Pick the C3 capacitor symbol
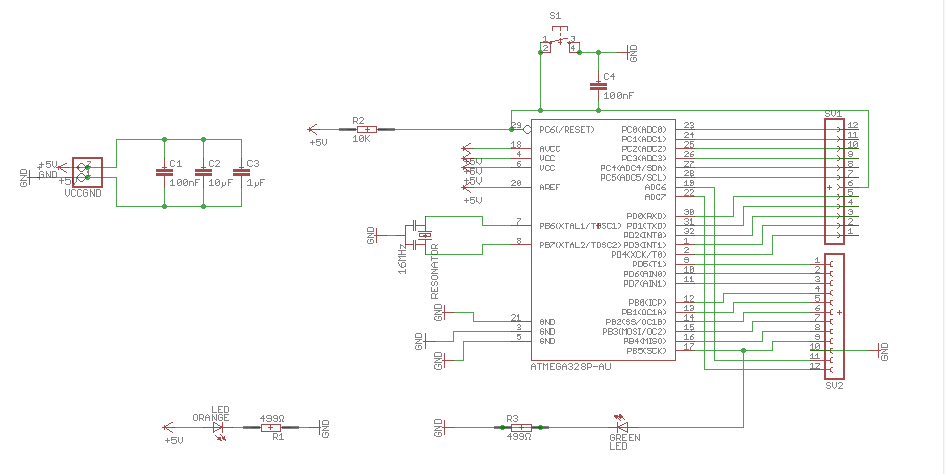The image size is (945, 474). tap(241, 172)
